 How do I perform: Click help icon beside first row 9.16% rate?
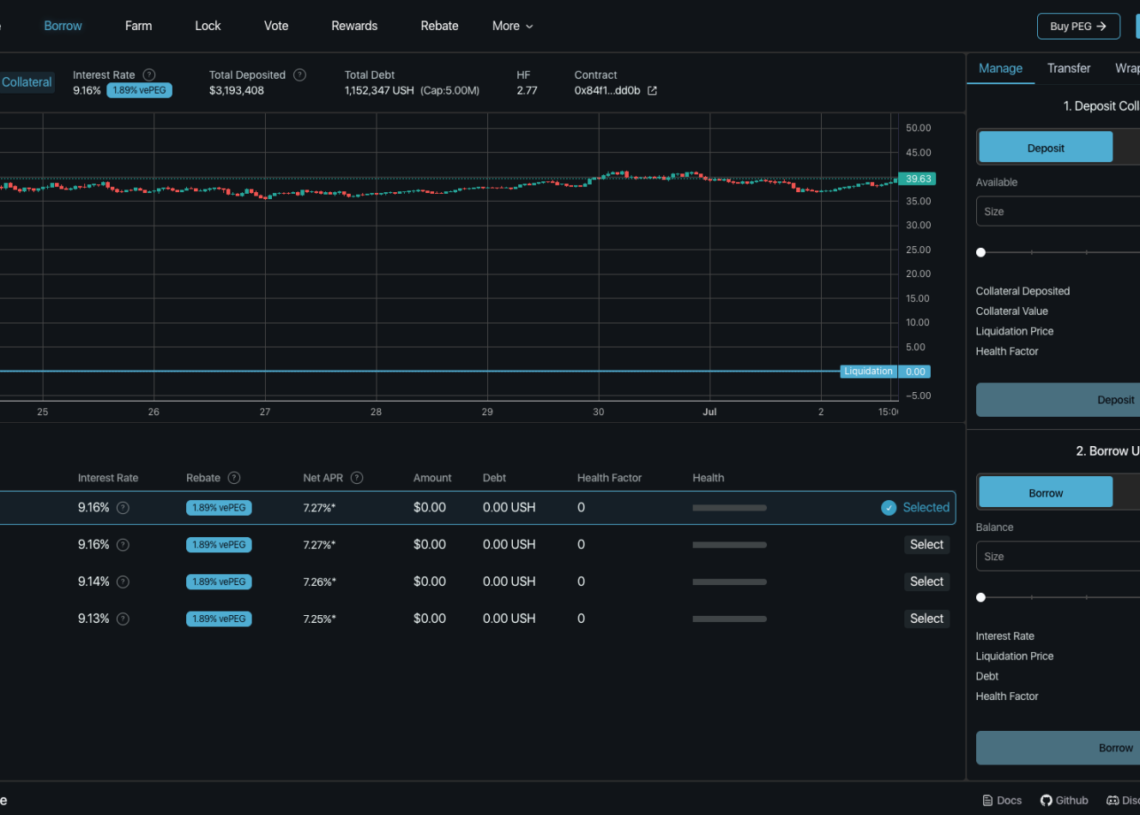[123, 508]
